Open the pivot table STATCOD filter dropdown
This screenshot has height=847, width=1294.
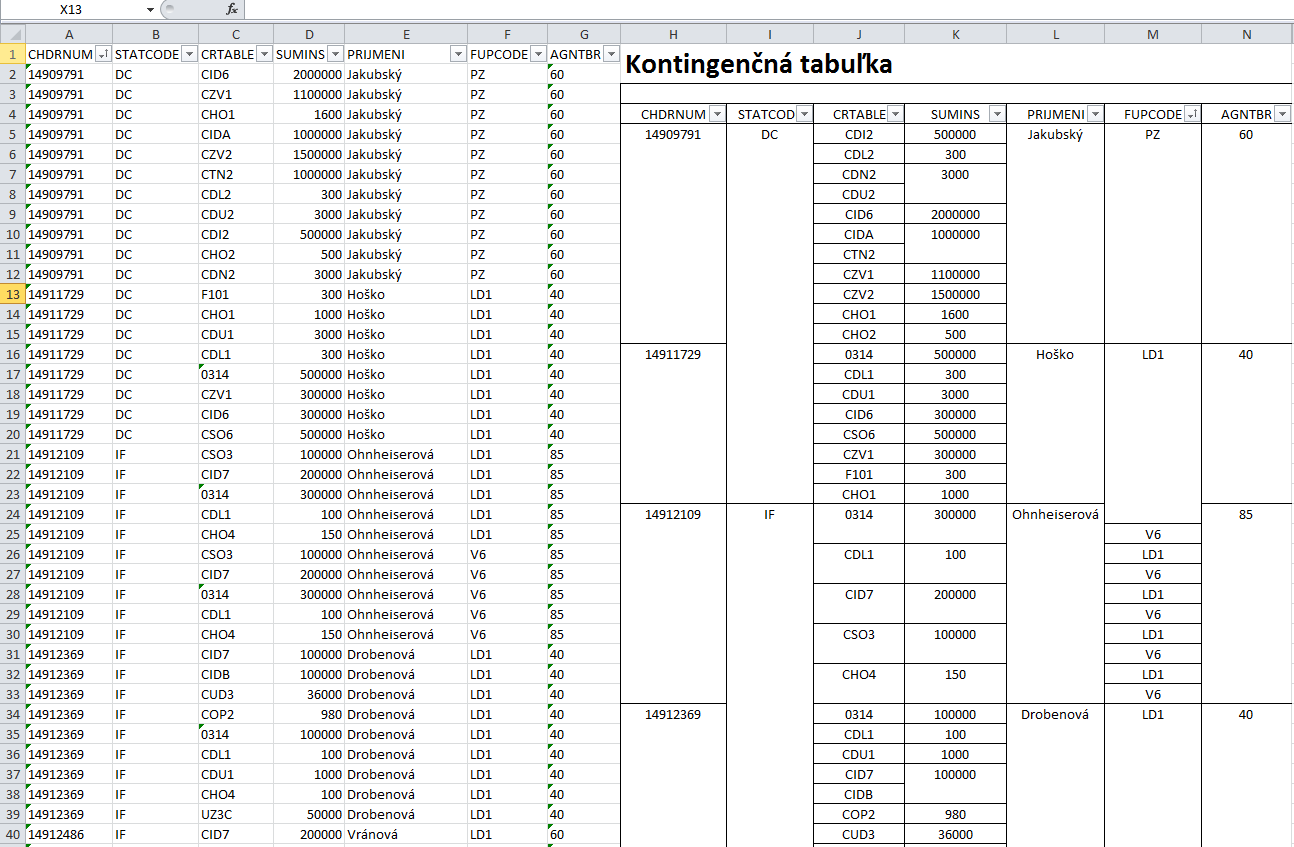pyautogui.click(x=804, y=114)
